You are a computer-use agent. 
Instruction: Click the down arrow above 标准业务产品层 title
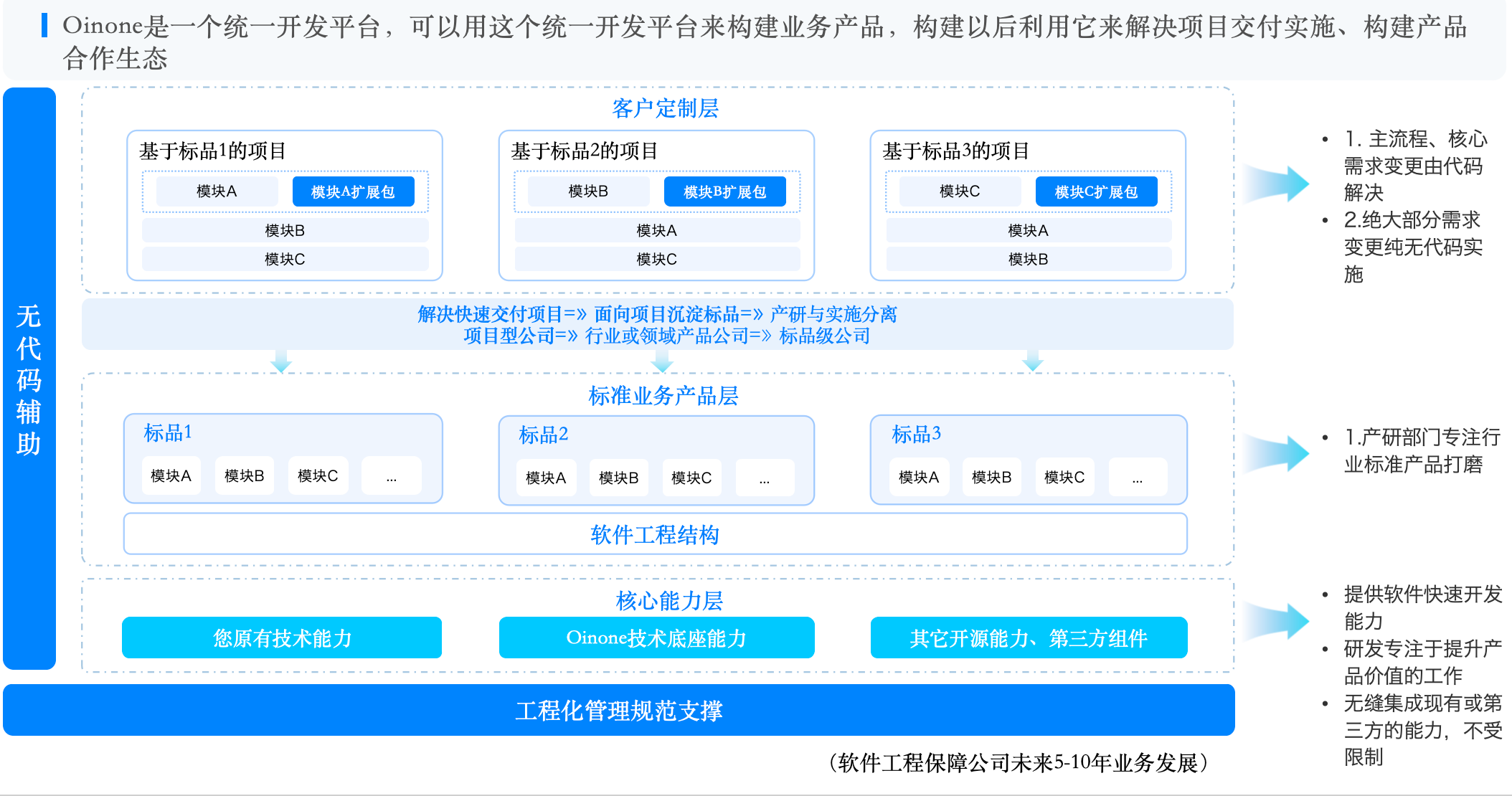662,361
